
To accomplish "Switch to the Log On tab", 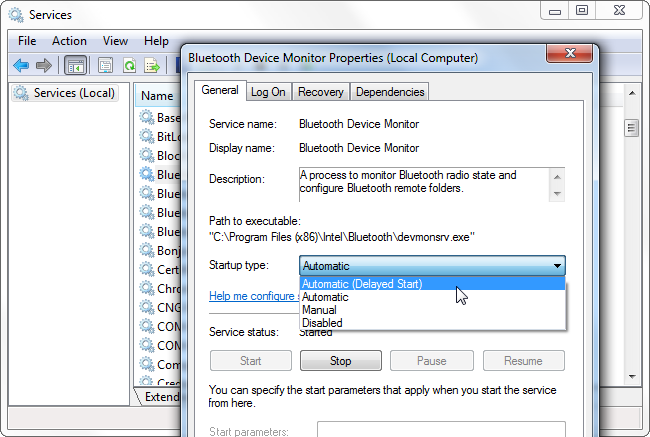I will coord(268,92).
